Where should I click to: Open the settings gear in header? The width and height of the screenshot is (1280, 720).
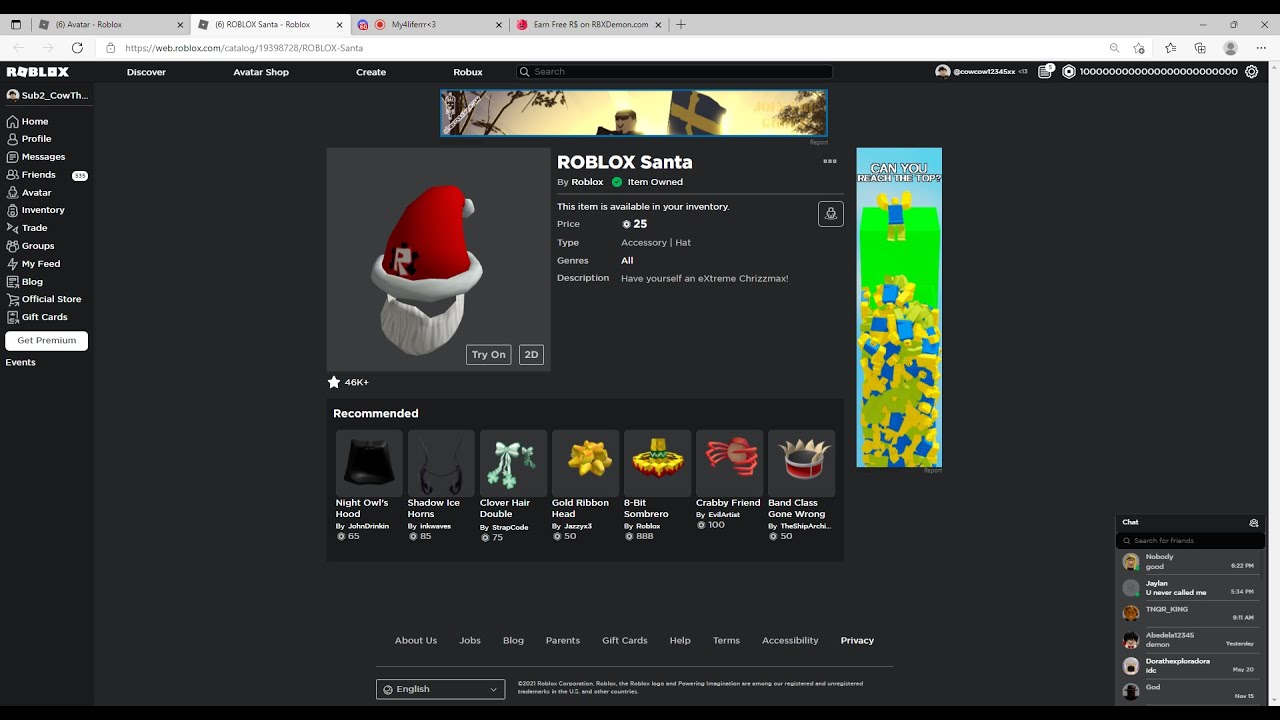pyautogui.click(x=1251, y=72)
